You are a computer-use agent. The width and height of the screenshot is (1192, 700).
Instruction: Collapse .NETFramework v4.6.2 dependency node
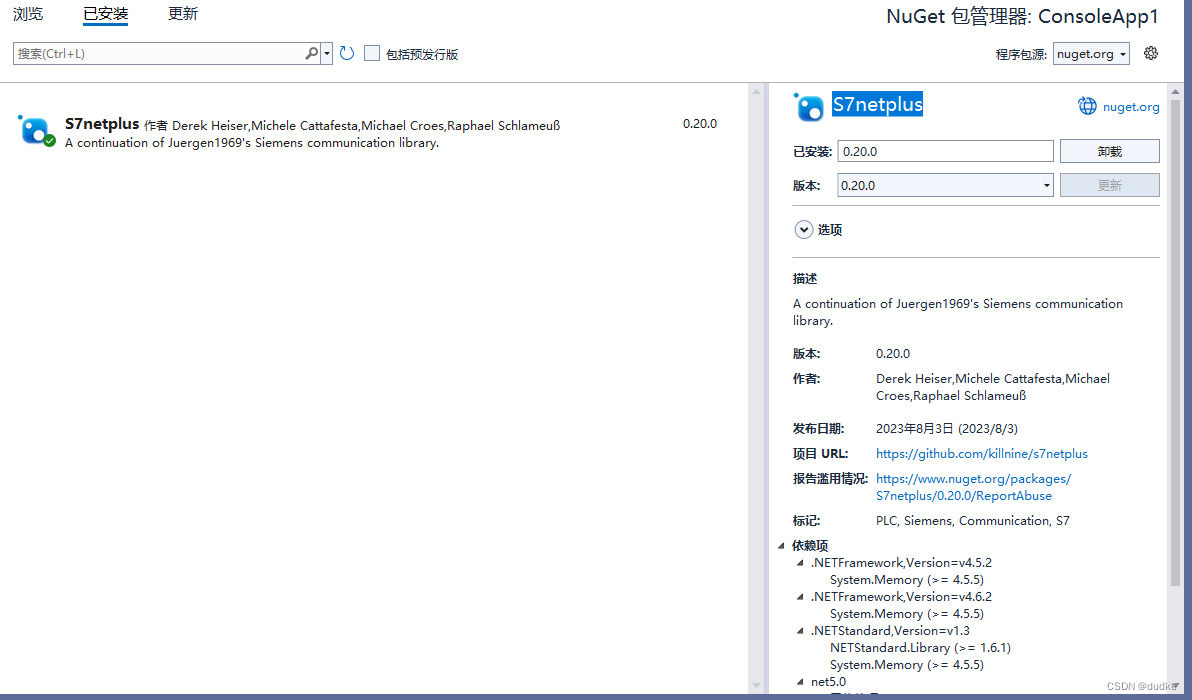[x=800, y=597]
